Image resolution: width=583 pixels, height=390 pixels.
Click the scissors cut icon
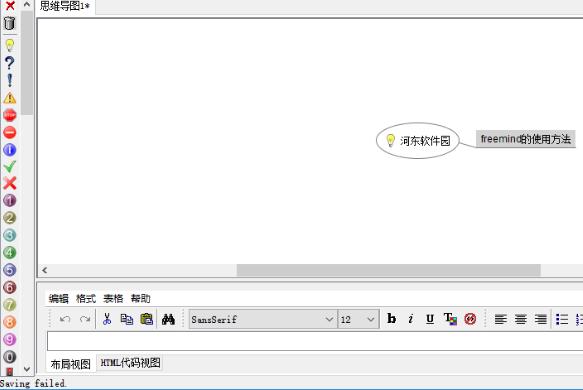[107, 319]
